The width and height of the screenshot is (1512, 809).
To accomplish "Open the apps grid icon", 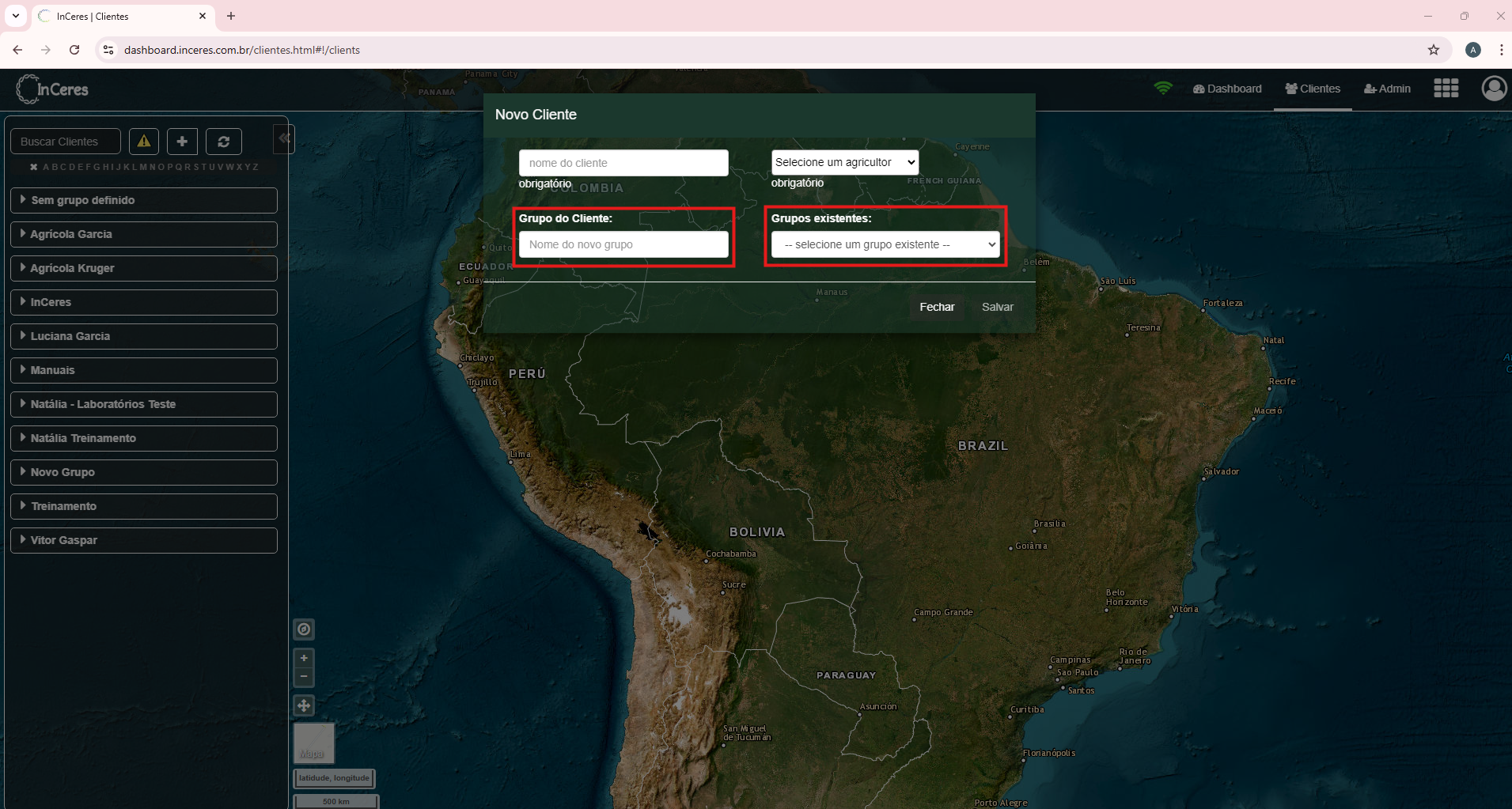I will pyautogui.click(x=1446, y=89).
